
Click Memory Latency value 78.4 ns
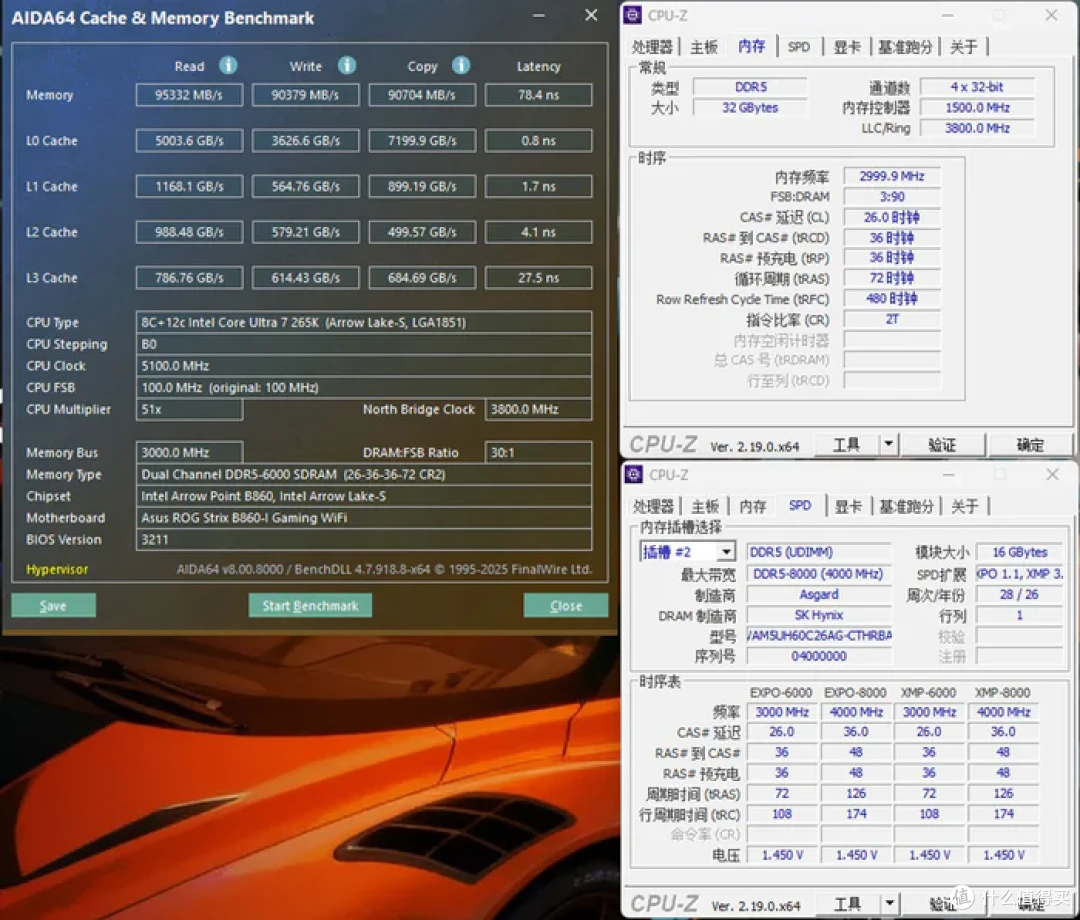point(539,95)
